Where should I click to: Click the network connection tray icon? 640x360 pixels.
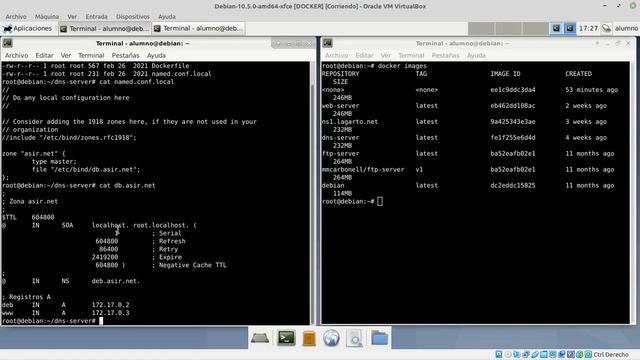pyautogui.click(x=606, y=28)
